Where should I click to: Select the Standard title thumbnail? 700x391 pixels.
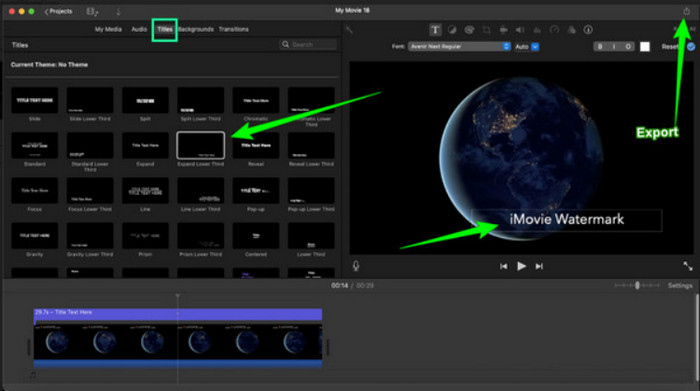(35, 146)
